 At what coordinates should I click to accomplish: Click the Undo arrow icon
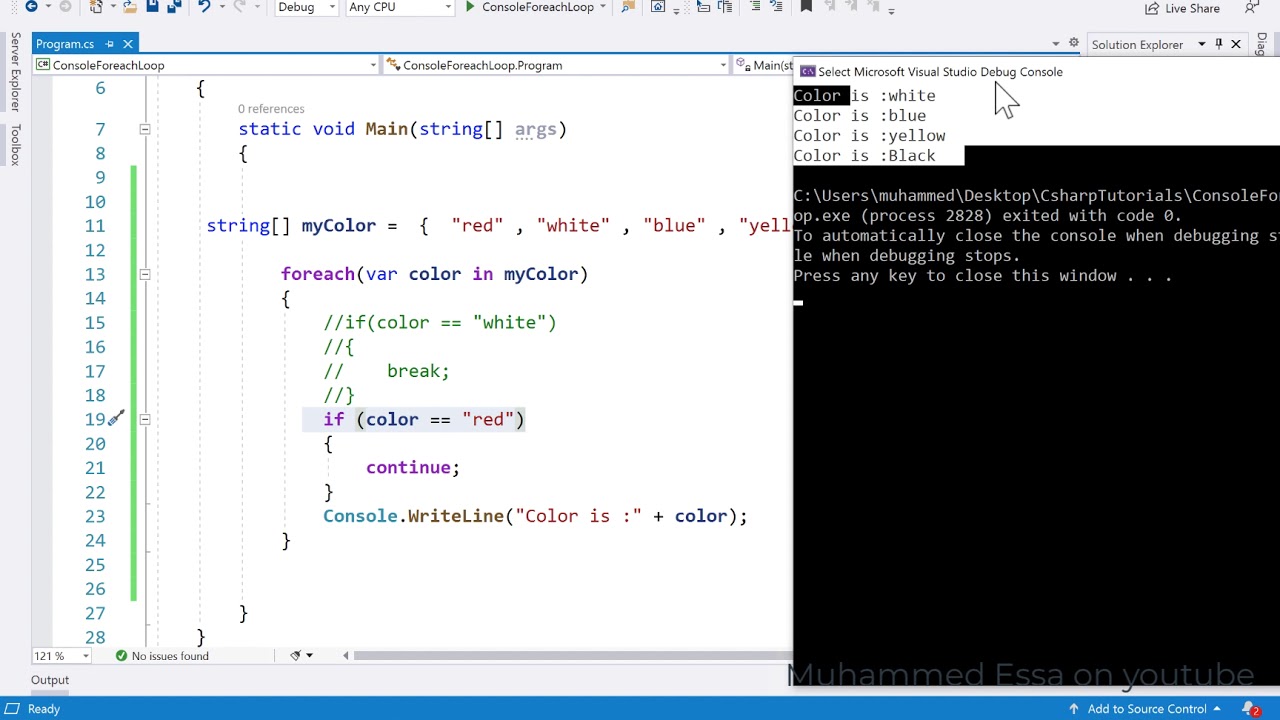[x=204, y=7]
